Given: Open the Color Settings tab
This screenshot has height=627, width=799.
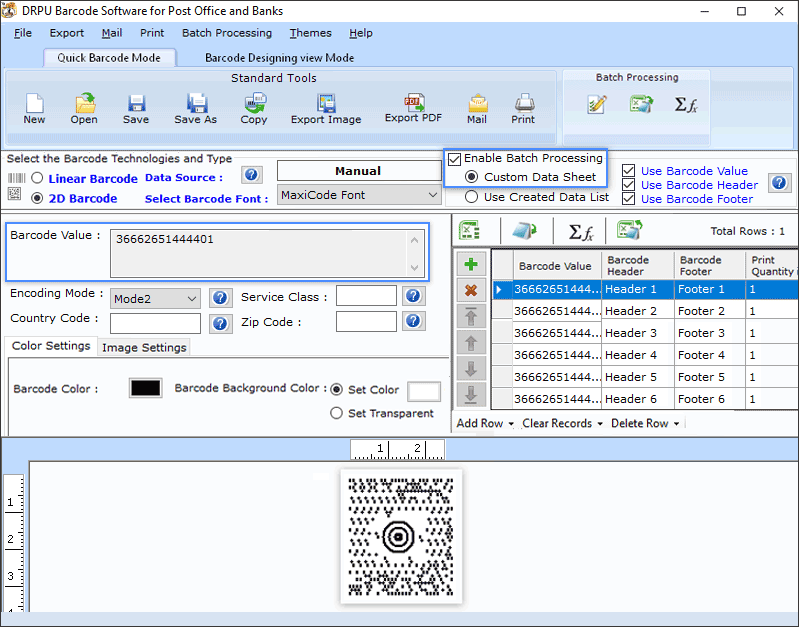Looking at the screenshot, I should click(51, 346).
